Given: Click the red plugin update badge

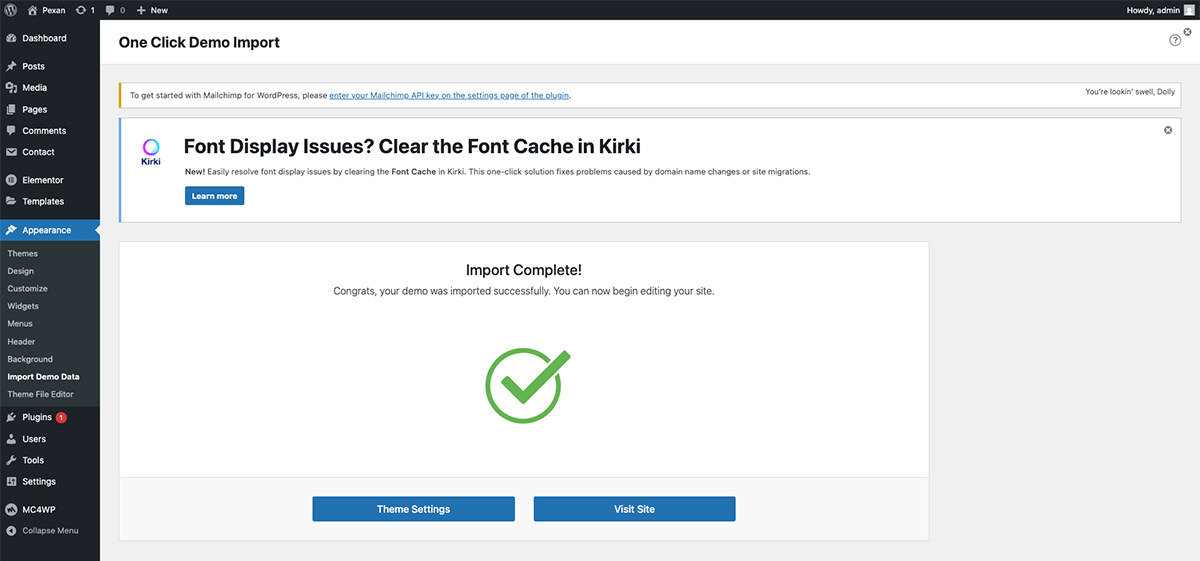Looking at the screenshot, I should coord(61,417).
